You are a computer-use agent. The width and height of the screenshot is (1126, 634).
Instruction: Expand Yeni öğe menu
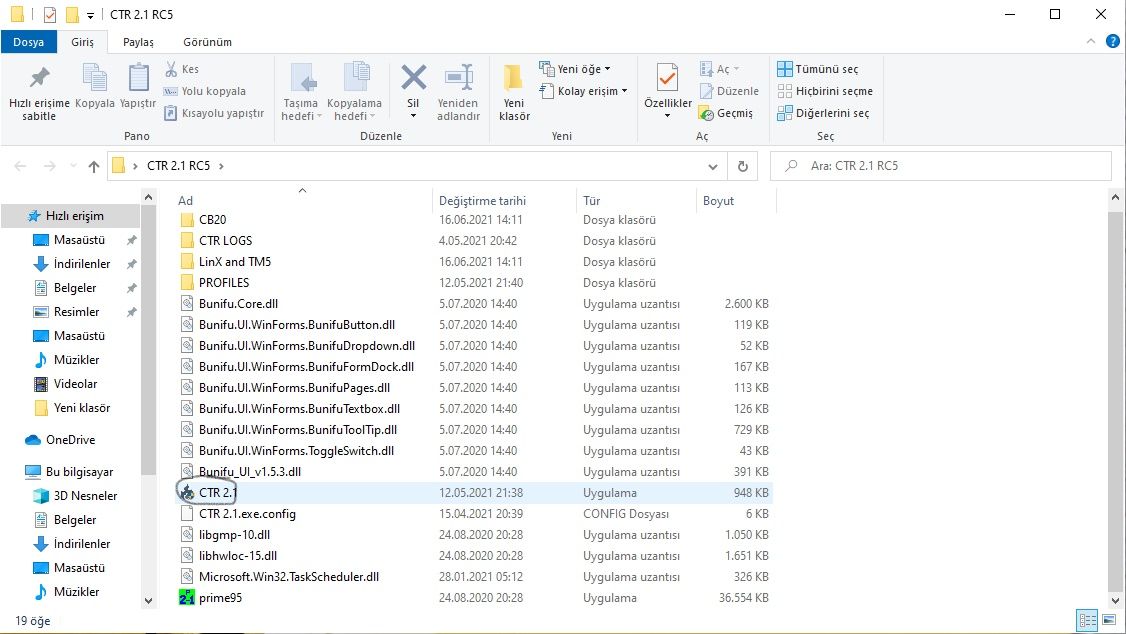pyautogui.click(x=574, y=69)
